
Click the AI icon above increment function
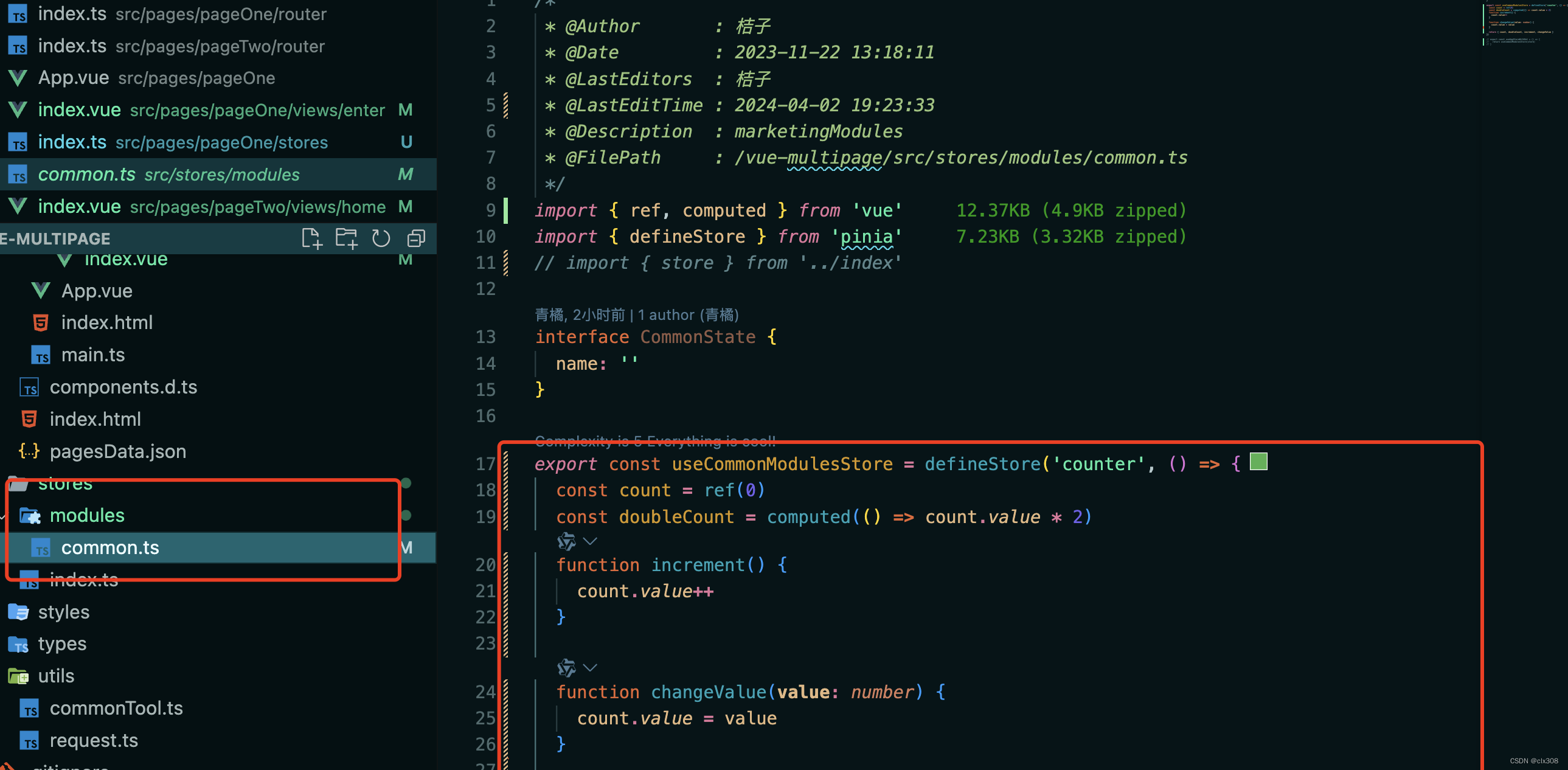click(566, 541)
